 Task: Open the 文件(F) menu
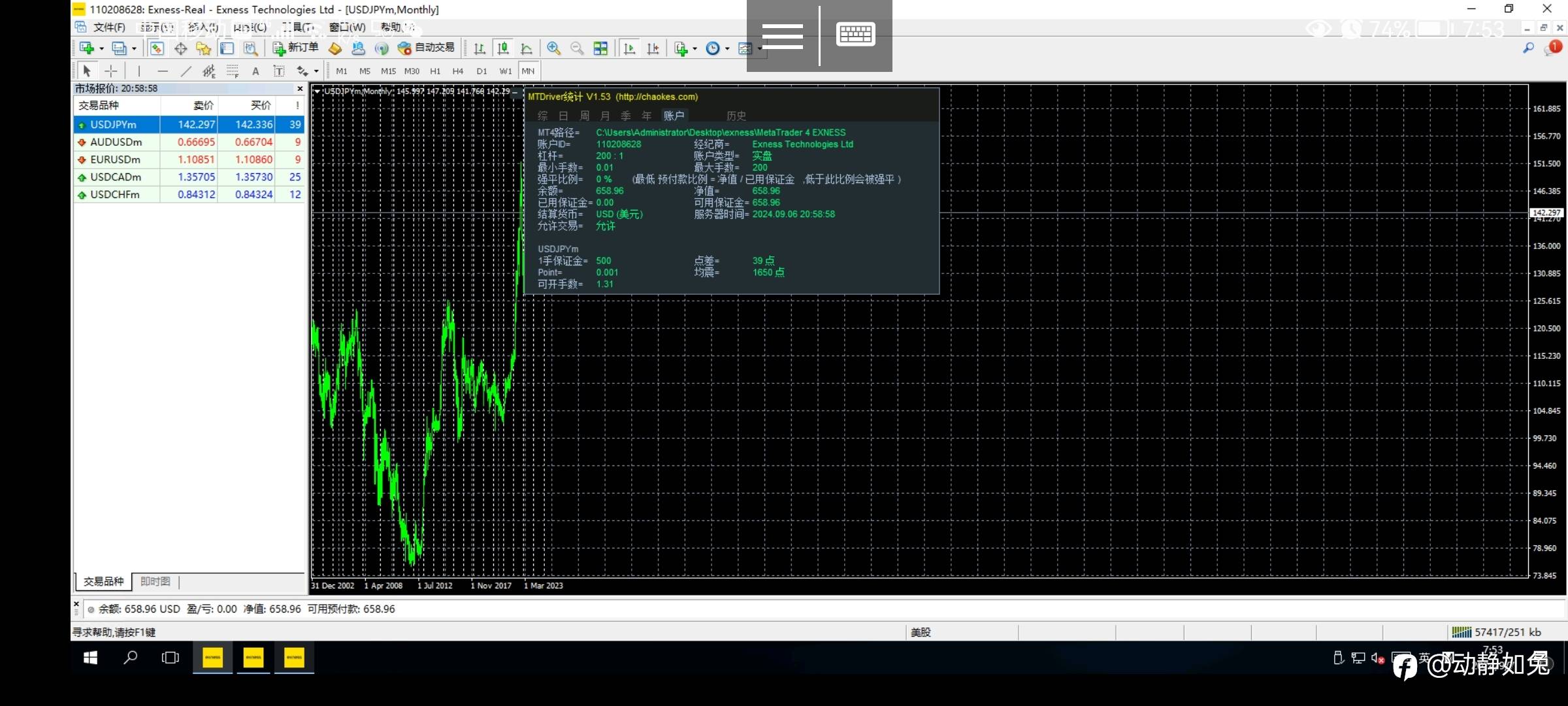click(108, 27)
